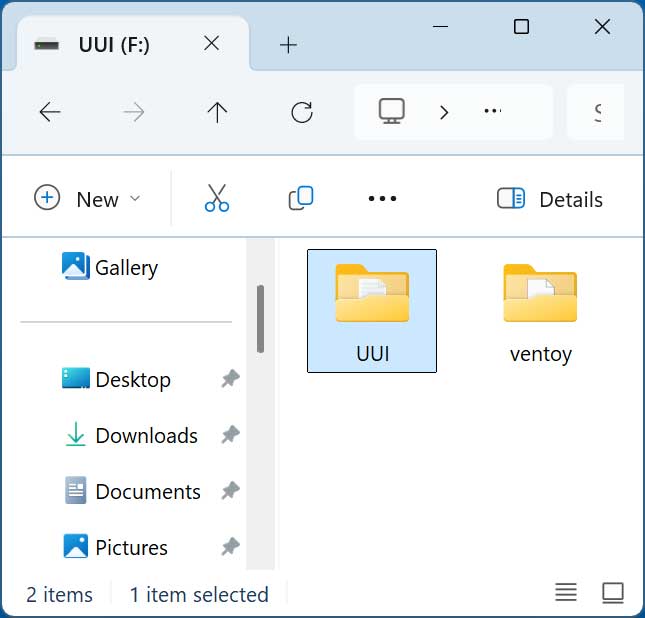Click the navigation pane scrollbar thumb
The height and width of the screenshot is (618, 645).
pyautogui.click(x=260, y=319)
